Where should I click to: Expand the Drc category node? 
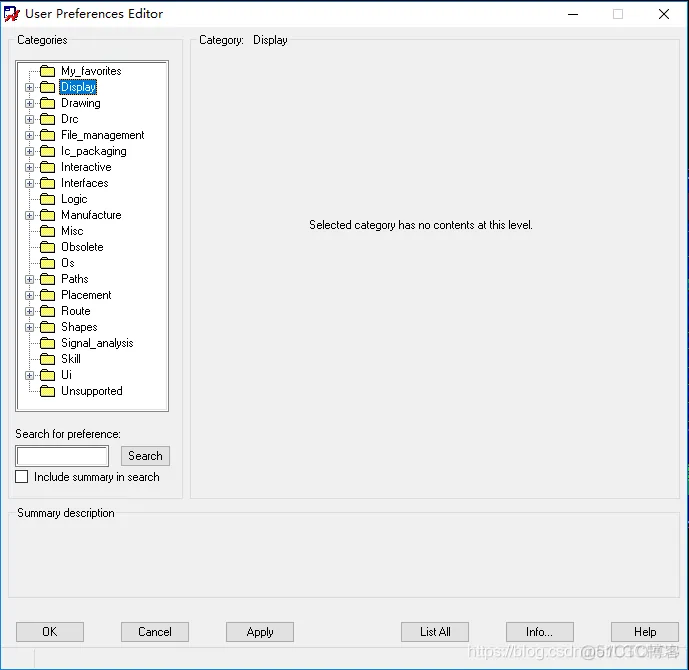(29, 120)
